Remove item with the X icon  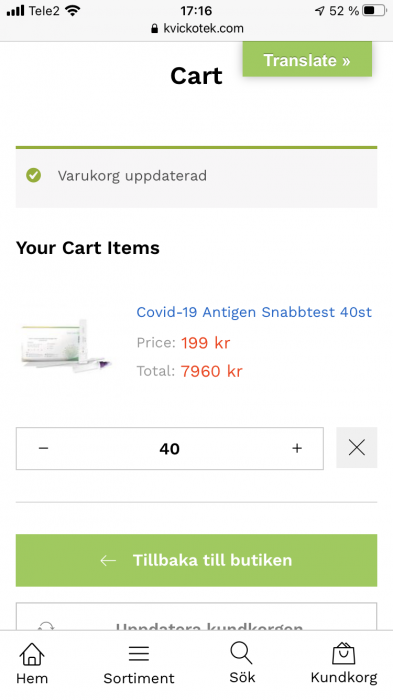(356, 448)
